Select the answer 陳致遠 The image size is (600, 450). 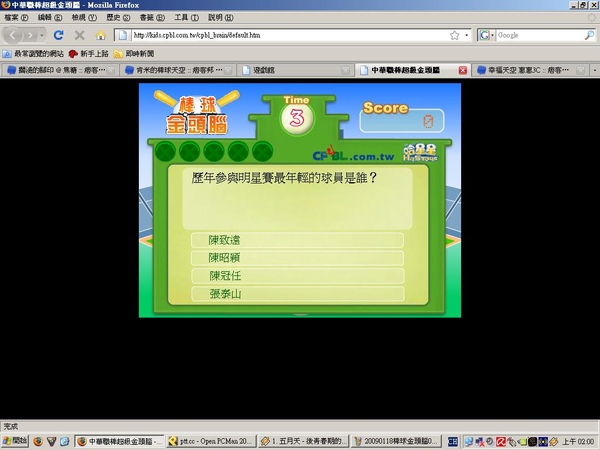click(297, 240)
